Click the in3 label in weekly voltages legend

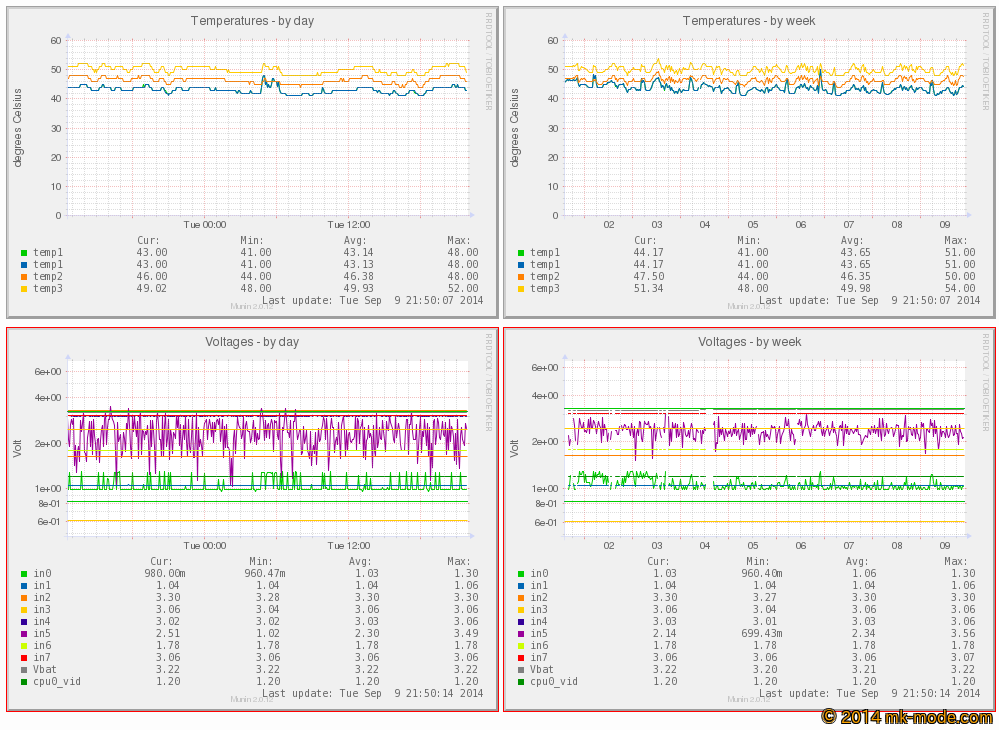tap(540, 609)
